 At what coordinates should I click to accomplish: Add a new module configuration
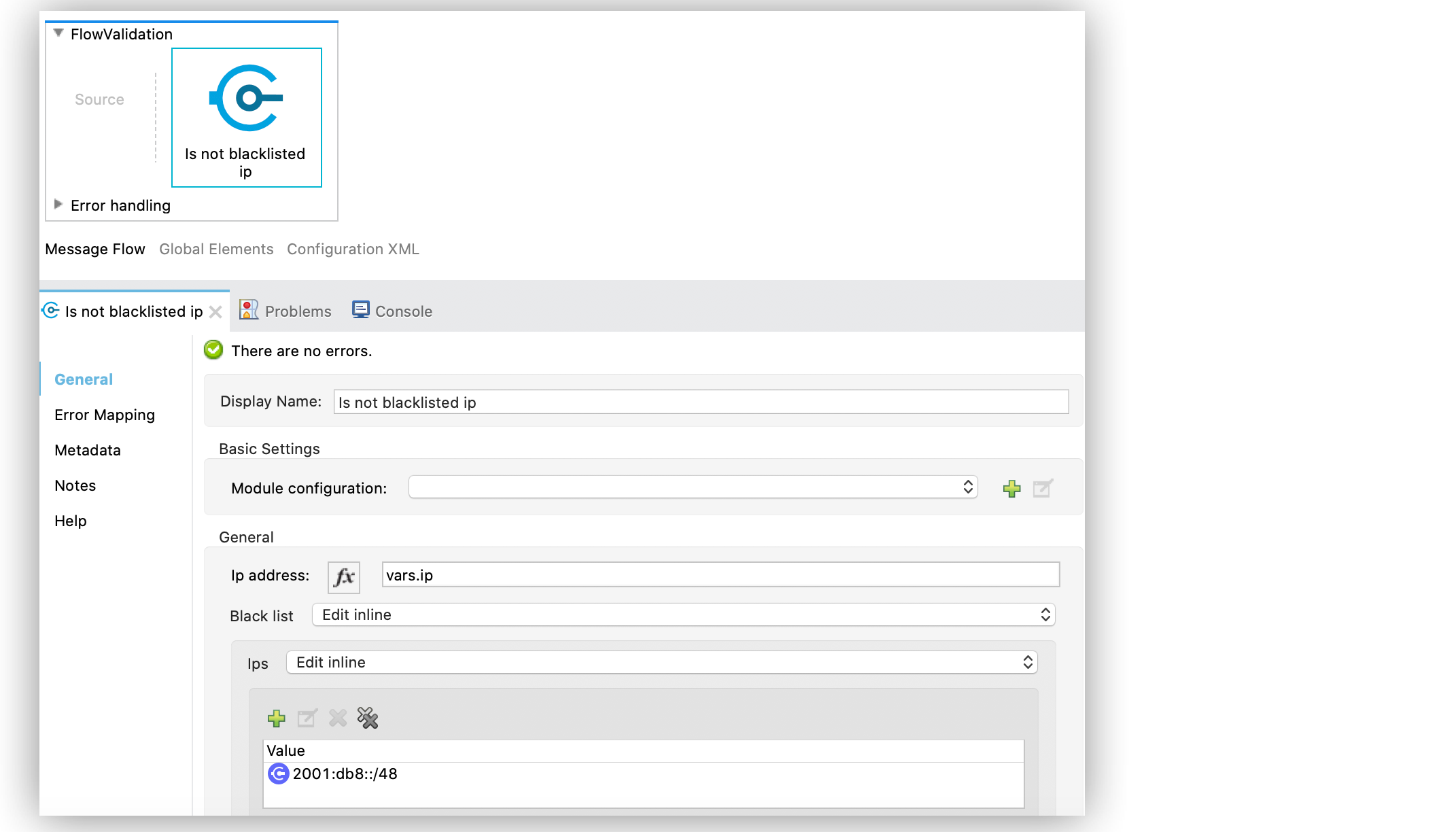point(1011,488)
